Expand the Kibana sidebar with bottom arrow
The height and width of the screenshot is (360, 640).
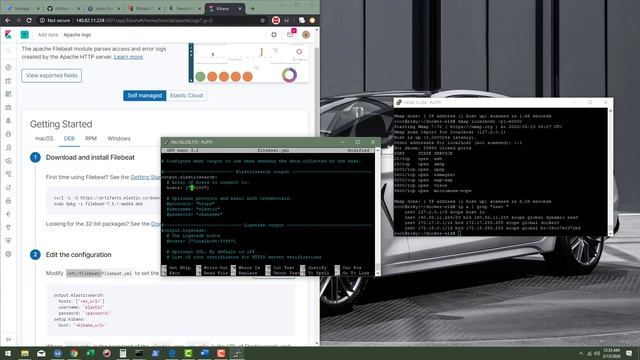8,339
